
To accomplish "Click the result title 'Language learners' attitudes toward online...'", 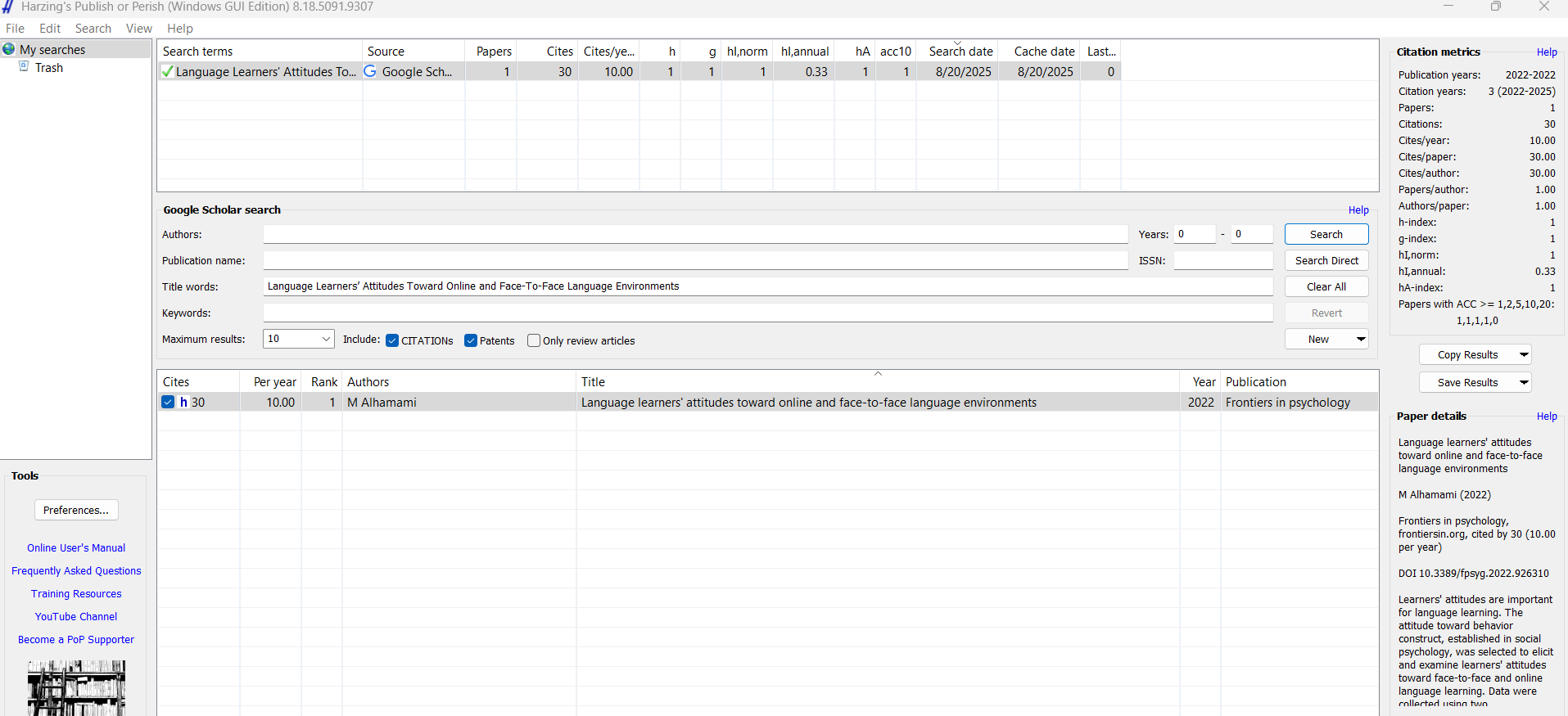I will point(809,403).
